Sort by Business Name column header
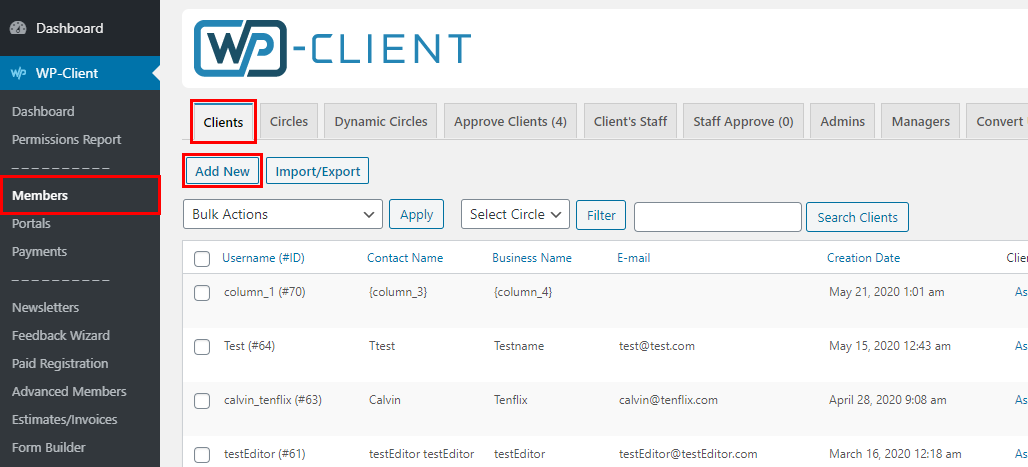This screenshot has width=1028, height=467. (532, 258)
